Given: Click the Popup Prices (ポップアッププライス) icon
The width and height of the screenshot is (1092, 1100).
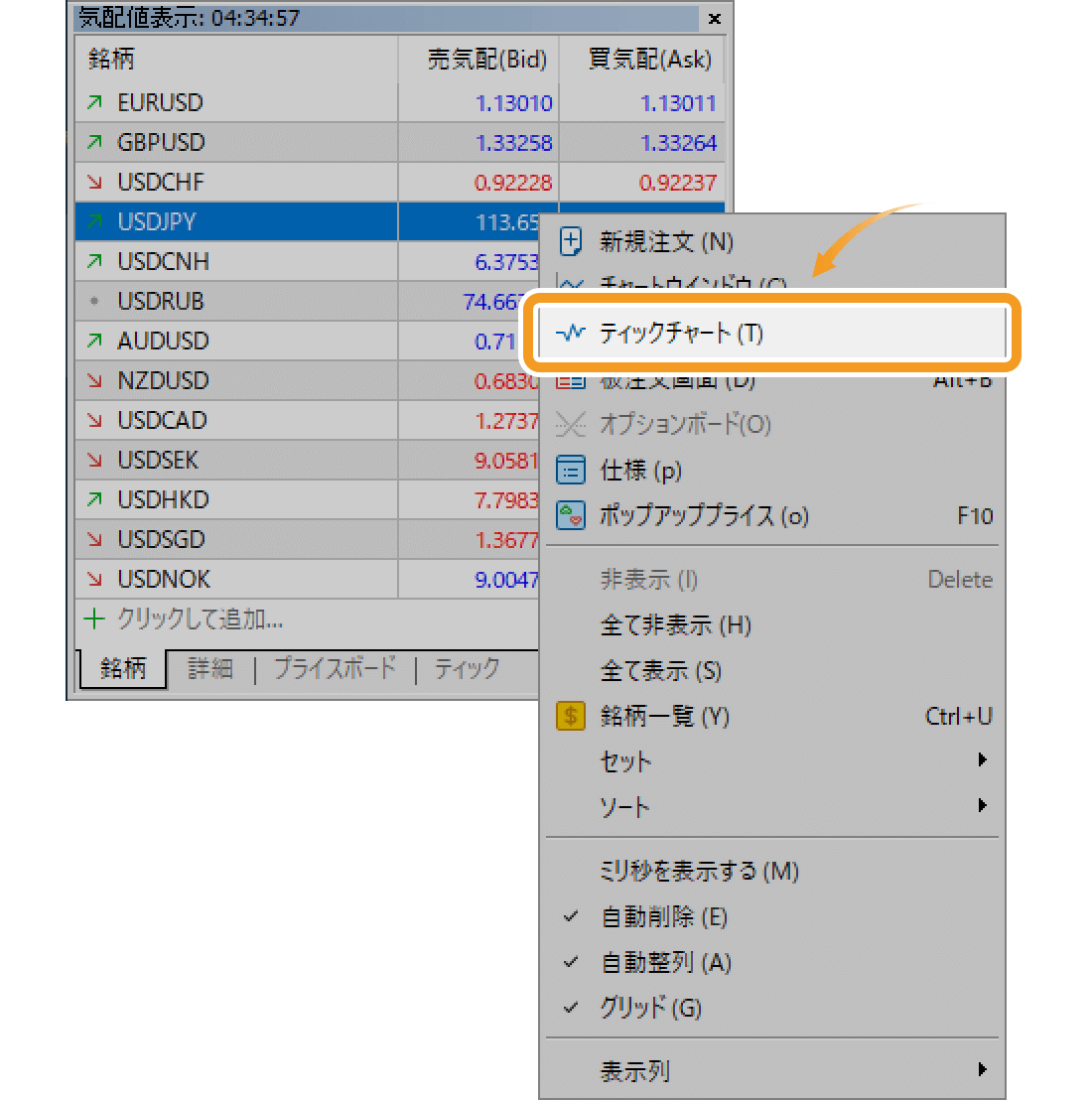Looking at the screenshot, I should pyautogui.click(x=570, y=515).
